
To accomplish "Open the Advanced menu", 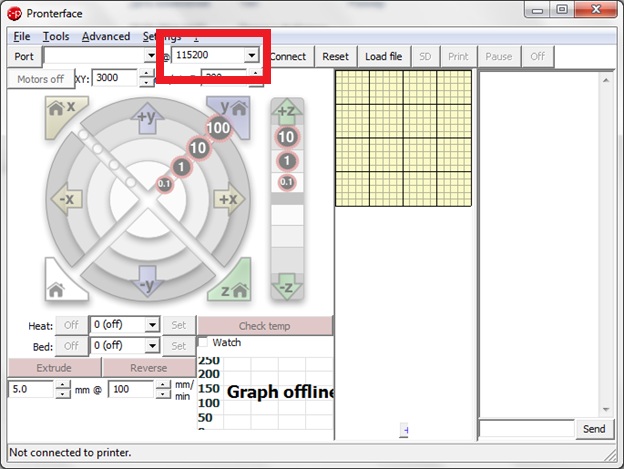I will [105, 36].
